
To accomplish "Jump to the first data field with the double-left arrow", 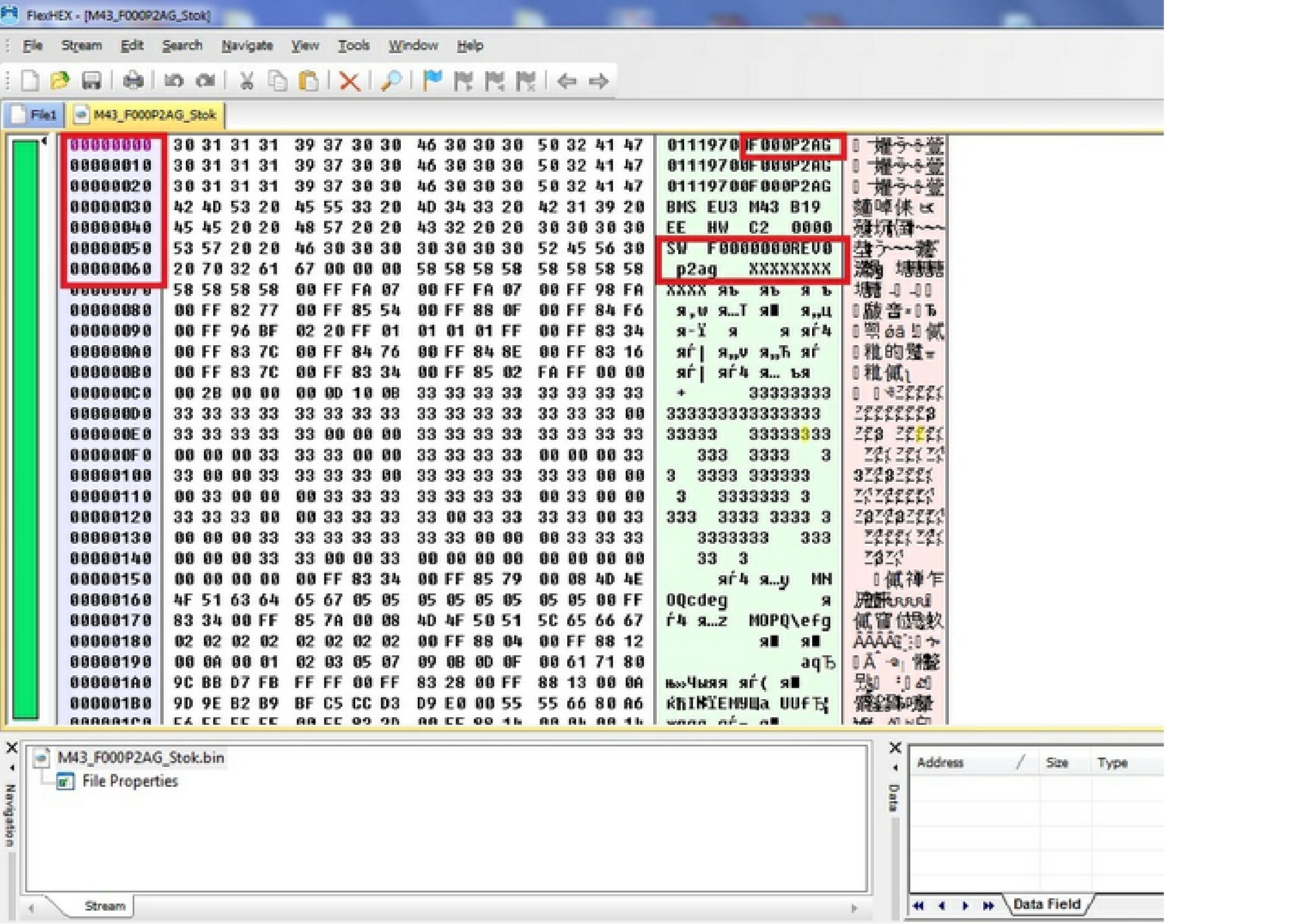I will (918, 906).
